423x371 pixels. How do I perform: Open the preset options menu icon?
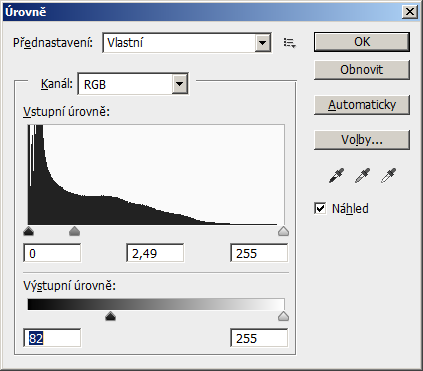point(289,43)
